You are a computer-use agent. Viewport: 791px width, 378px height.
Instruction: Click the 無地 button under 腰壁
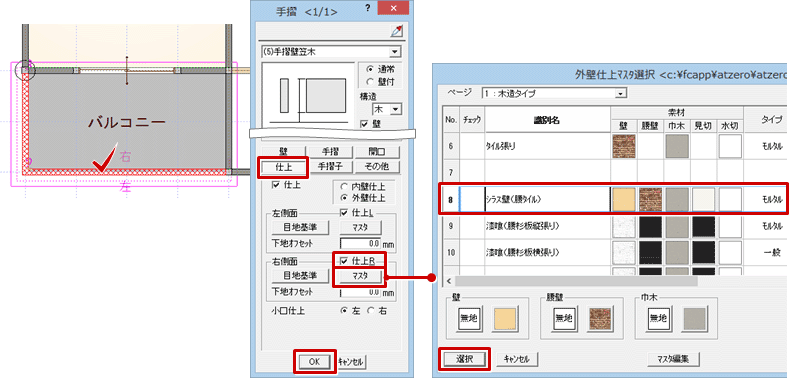coord(563,318)
